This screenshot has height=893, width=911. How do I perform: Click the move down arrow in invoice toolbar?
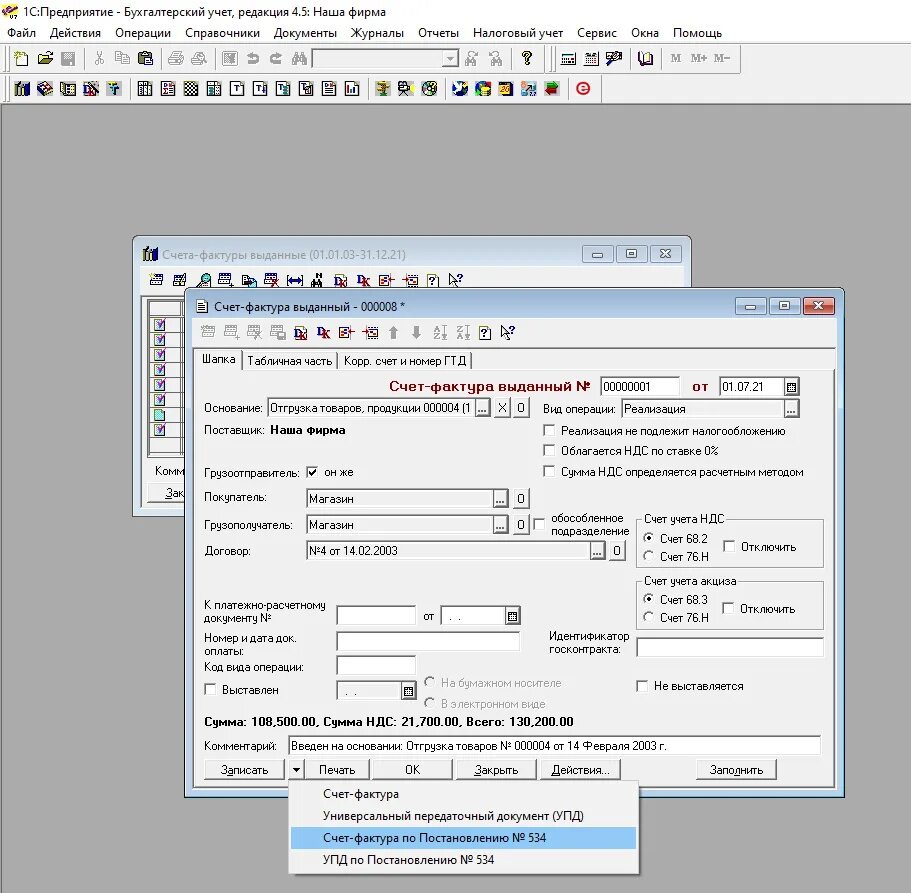pos(416,332)
